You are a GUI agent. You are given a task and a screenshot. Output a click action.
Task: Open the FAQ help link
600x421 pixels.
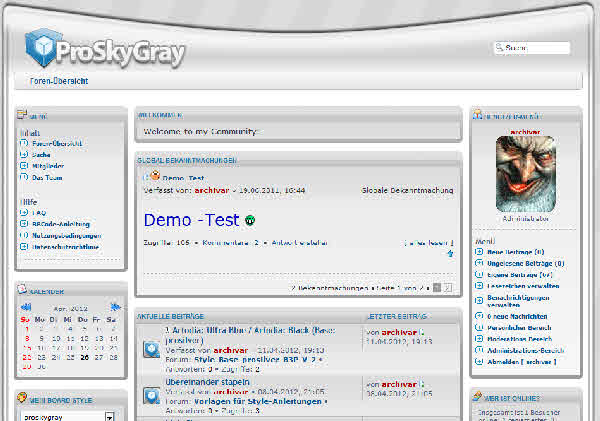click(x=38, y=213)
